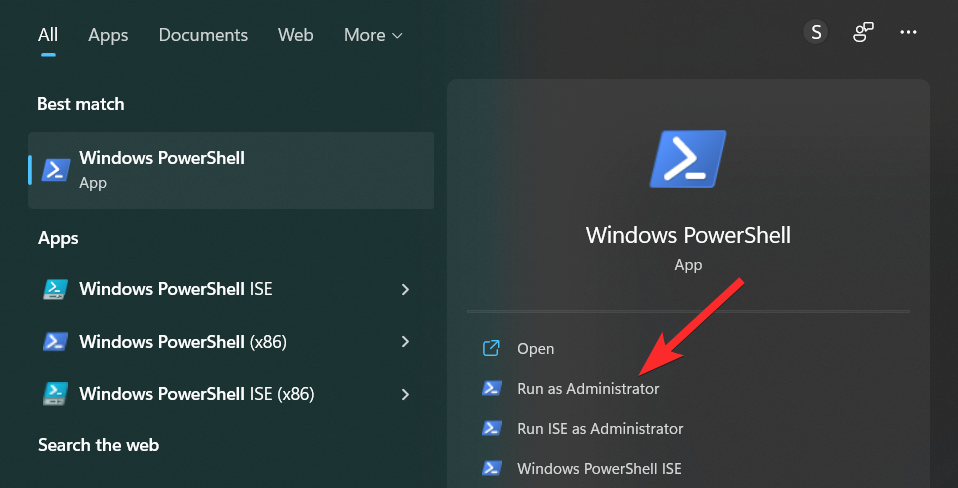This screenshot has width=958, height=488.
Task: Open Windows PowerShell ISE app result
Action: [x=231, y=289]
